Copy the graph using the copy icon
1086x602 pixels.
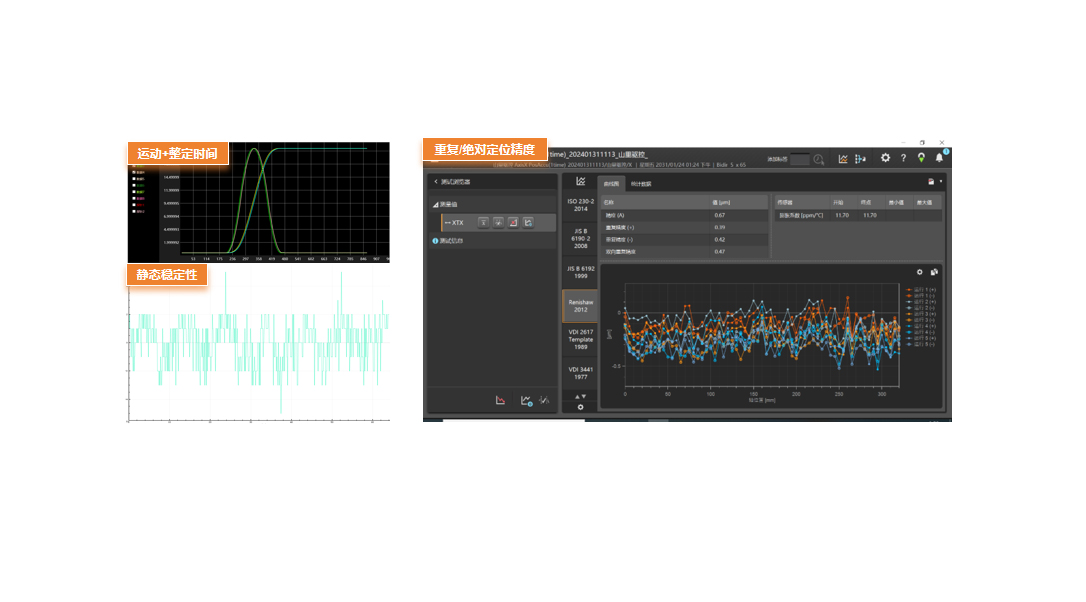(x=934, y=272)
